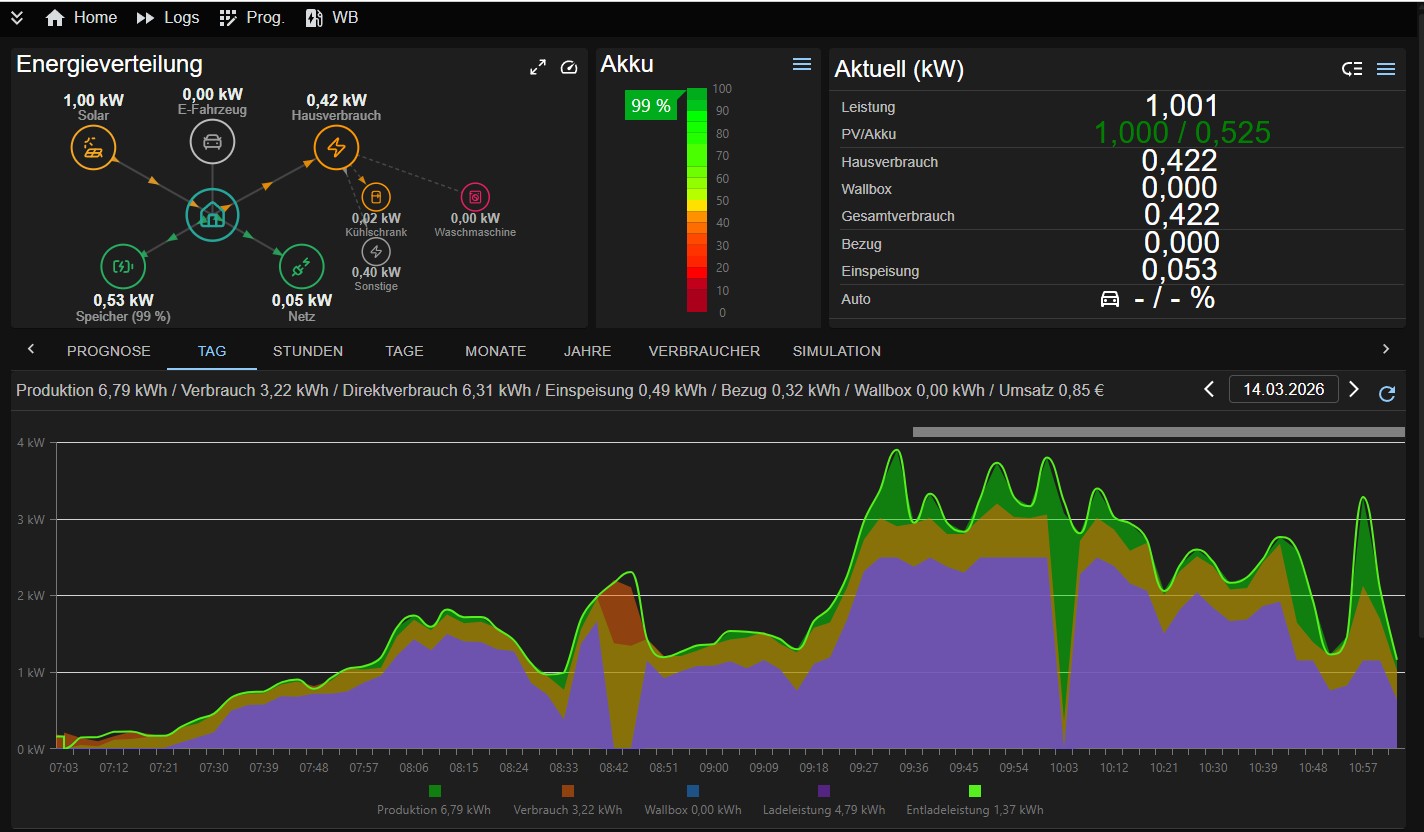Toggle the legend entry Produktion 6,79 kWh

click(x=434, y=789)
